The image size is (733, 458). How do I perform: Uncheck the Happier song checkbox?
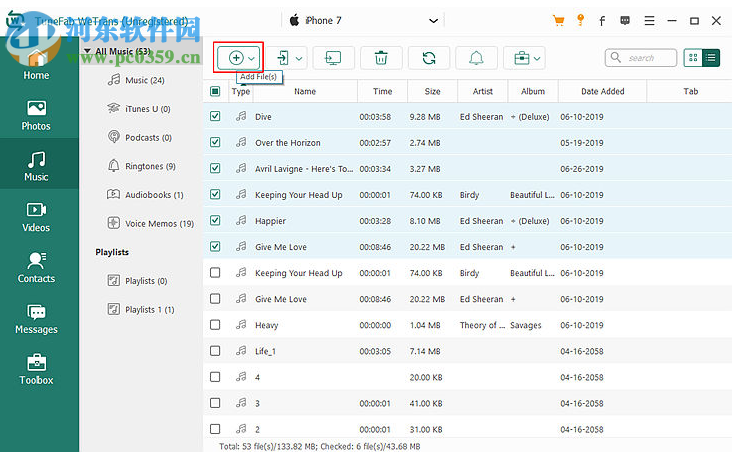click(215, 220)
